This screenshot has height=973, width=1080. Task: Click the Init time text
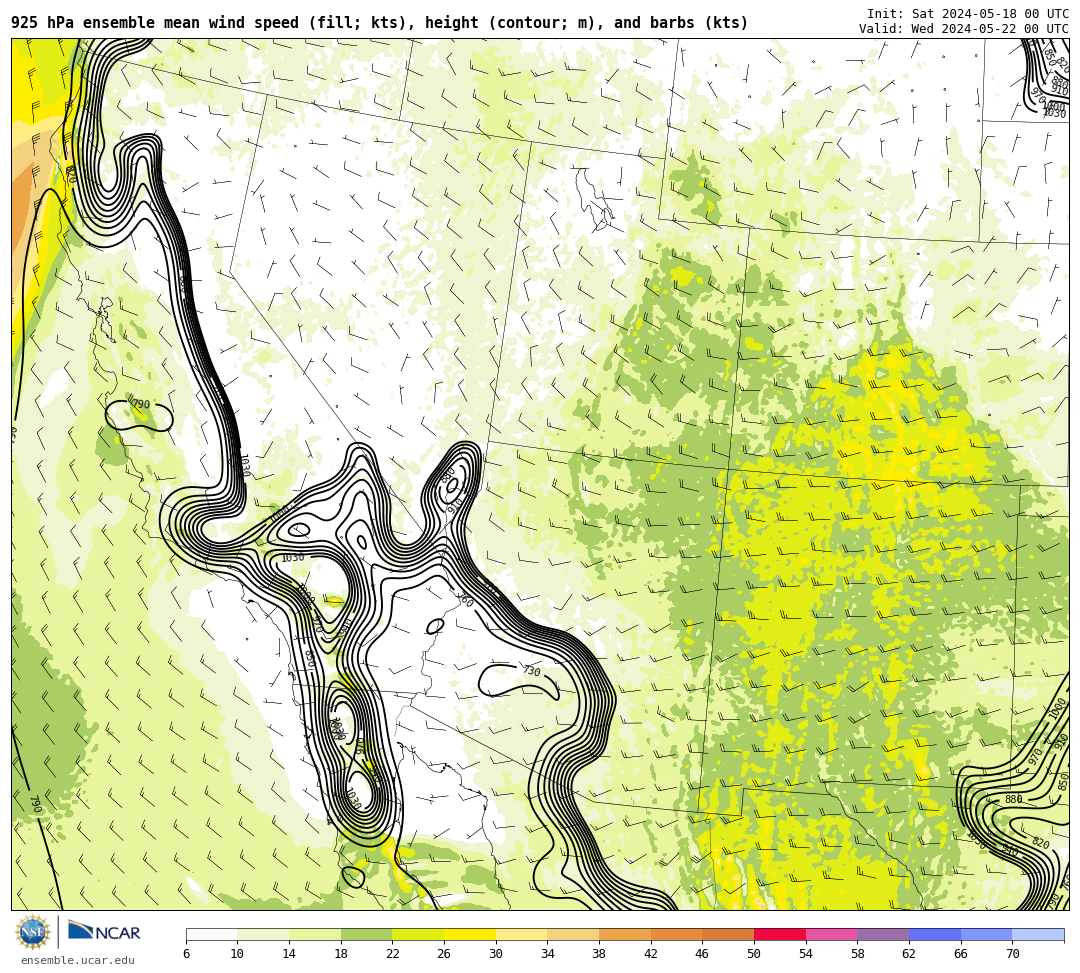(x=968, y=14)
